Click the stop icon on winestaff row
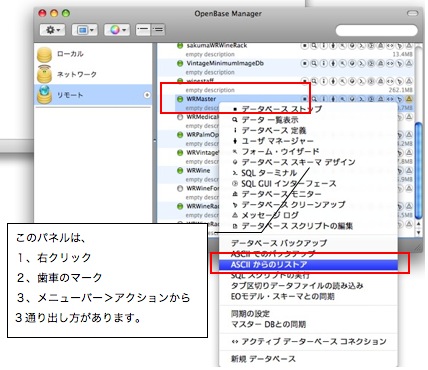The image size is (428, 370). tap(304, 81)
